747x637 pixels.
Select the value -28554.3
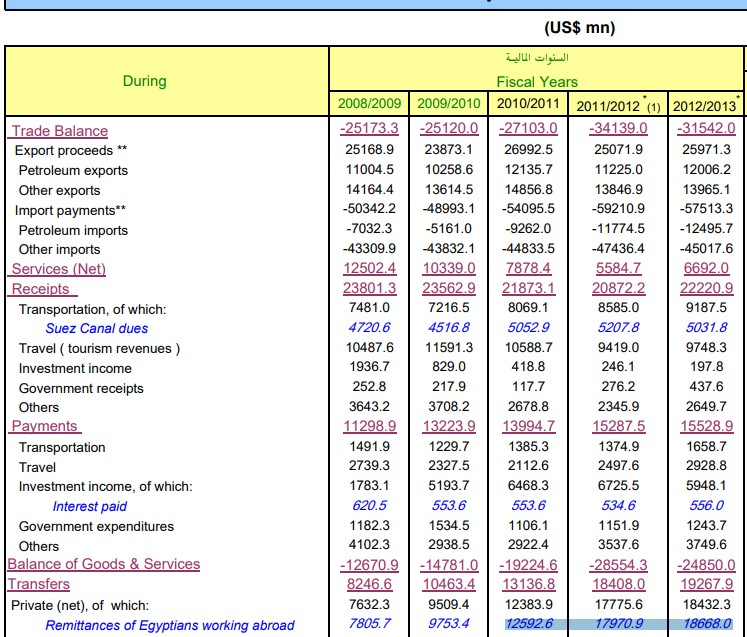(x=618, y=565)
